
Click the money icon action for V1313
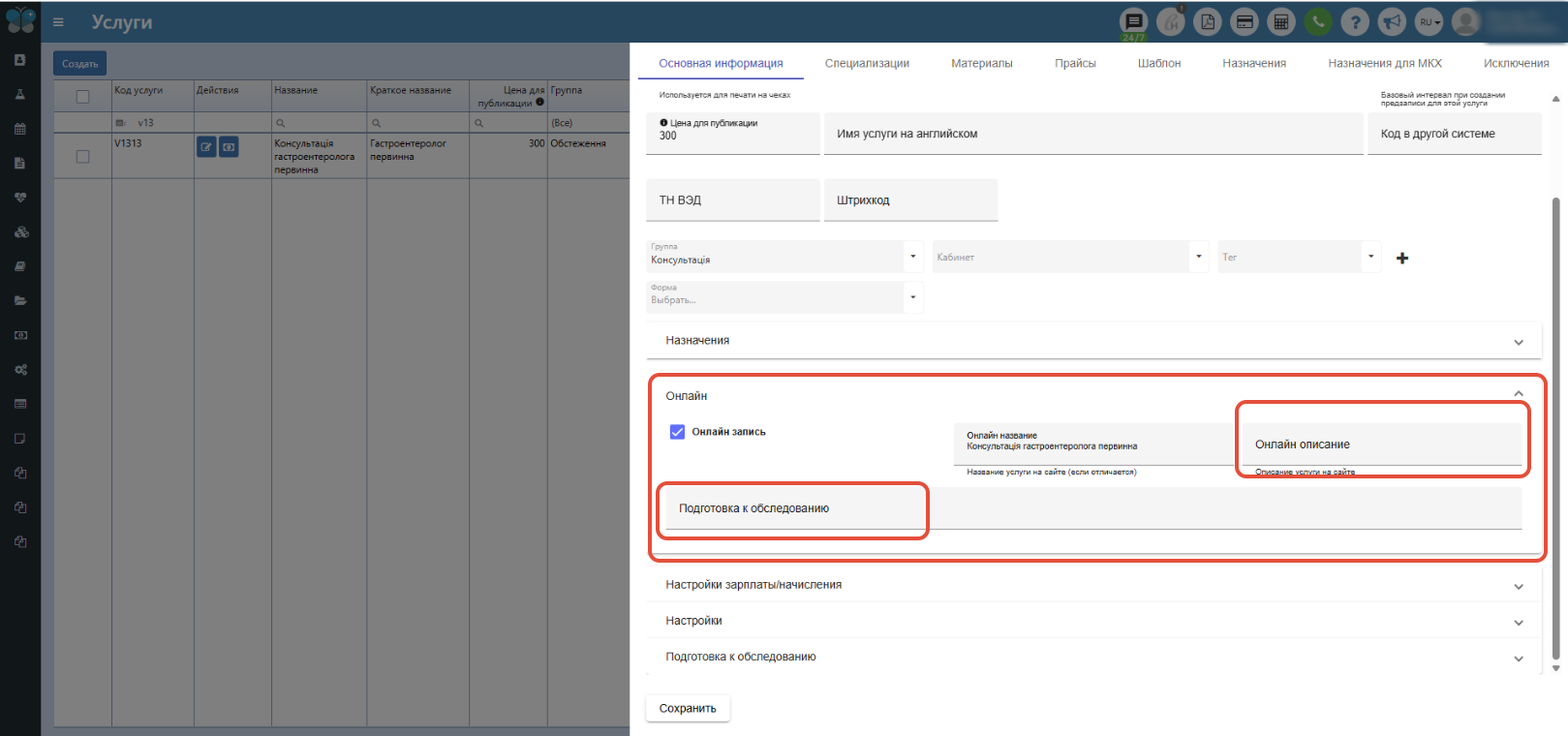229,147
